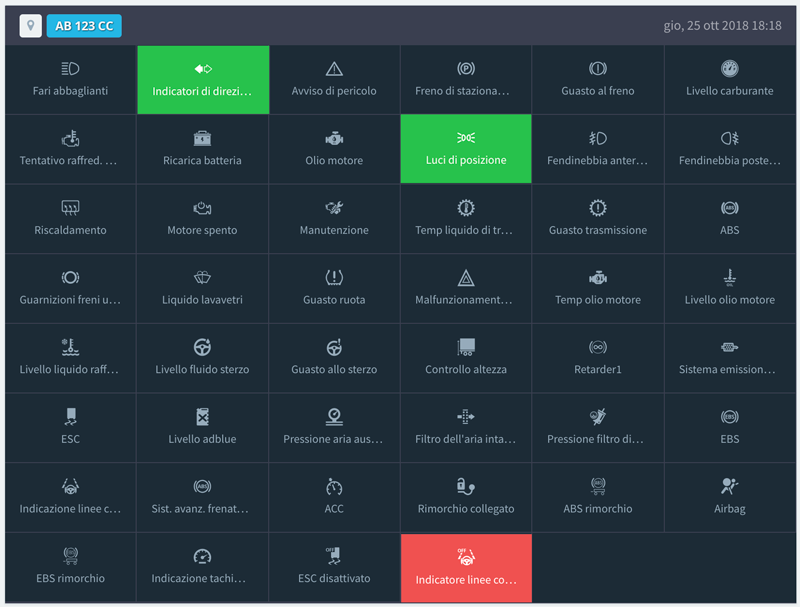Click the Airbag indicator icon
Image resolution: width=800 pixels, height=607 pixels.
click(729, 487)
